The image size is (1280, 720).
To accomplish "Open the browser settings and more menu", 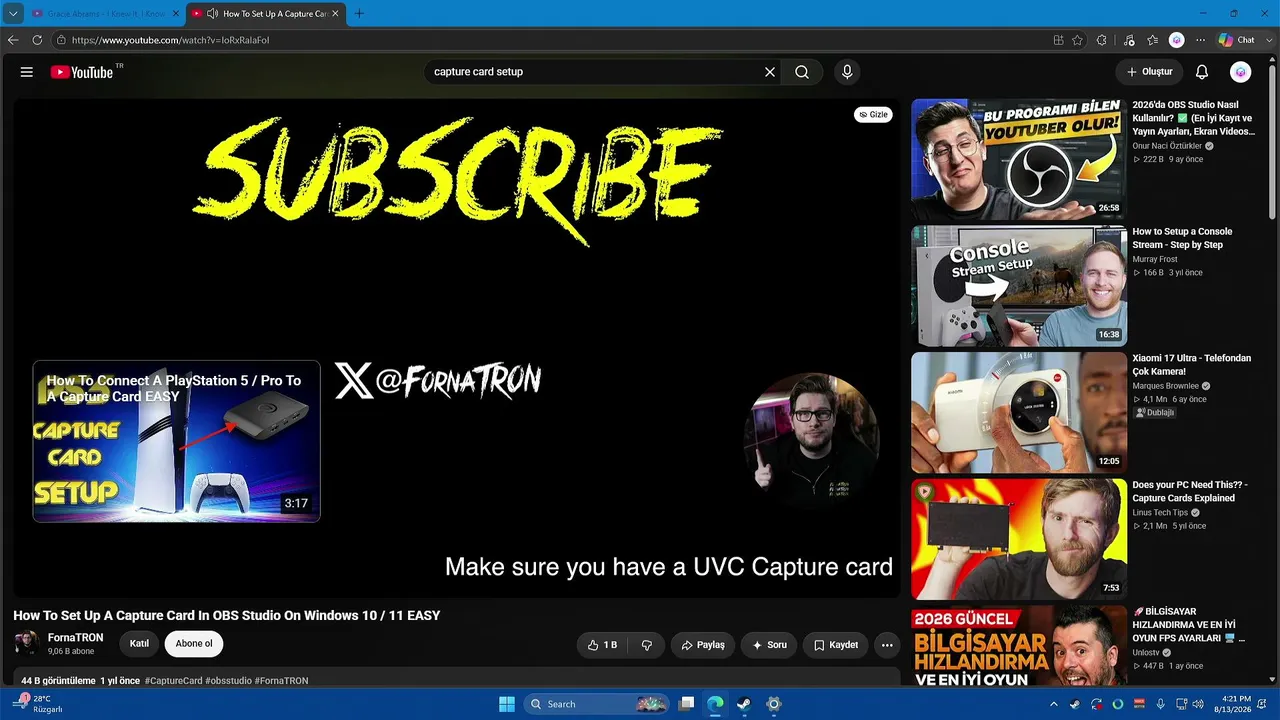I will tap(1200, 40).
